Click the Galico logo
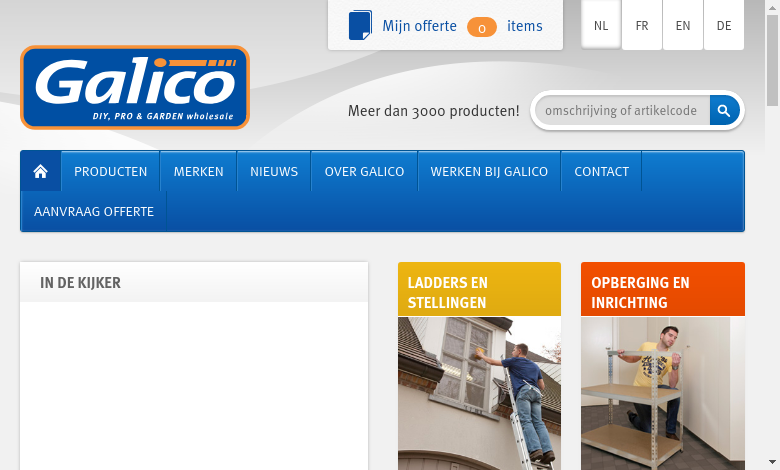 (x=135, y=88)
